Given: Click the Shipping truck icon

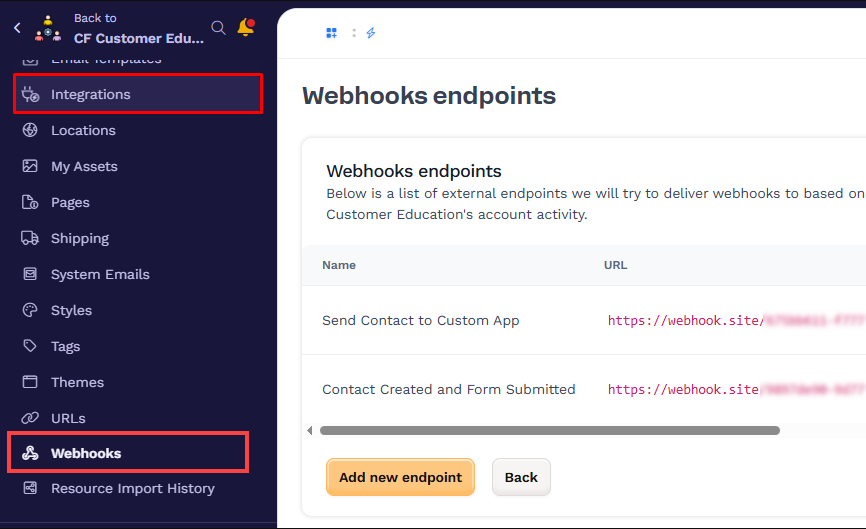Looking at the screenshot, I should [x=30, y=238].
